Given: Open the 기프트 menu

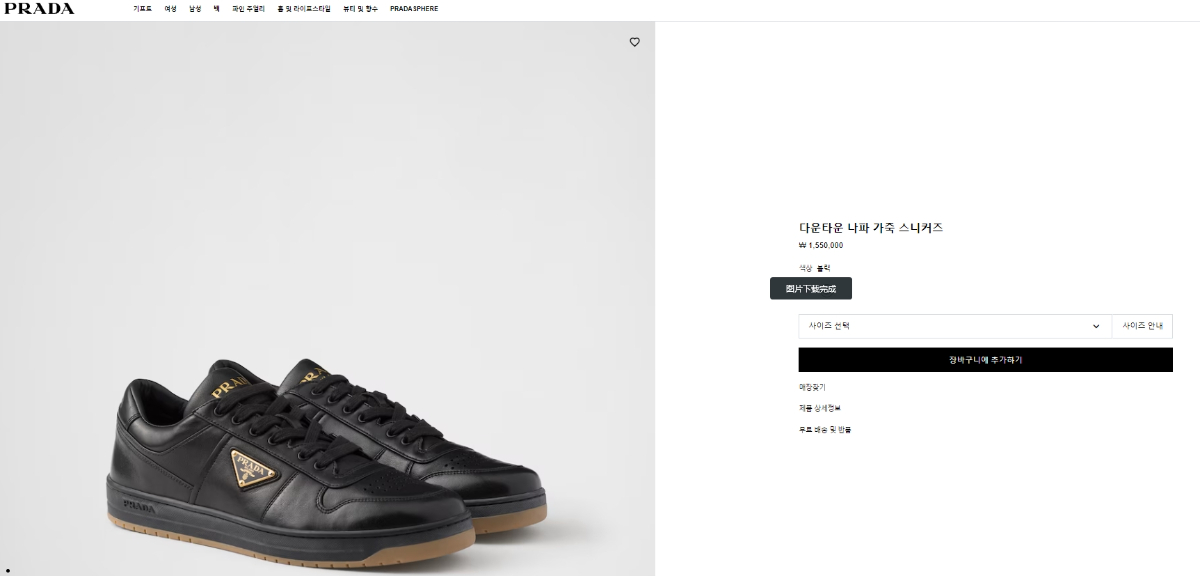Looking at the screenshot, I should (142, 9).
